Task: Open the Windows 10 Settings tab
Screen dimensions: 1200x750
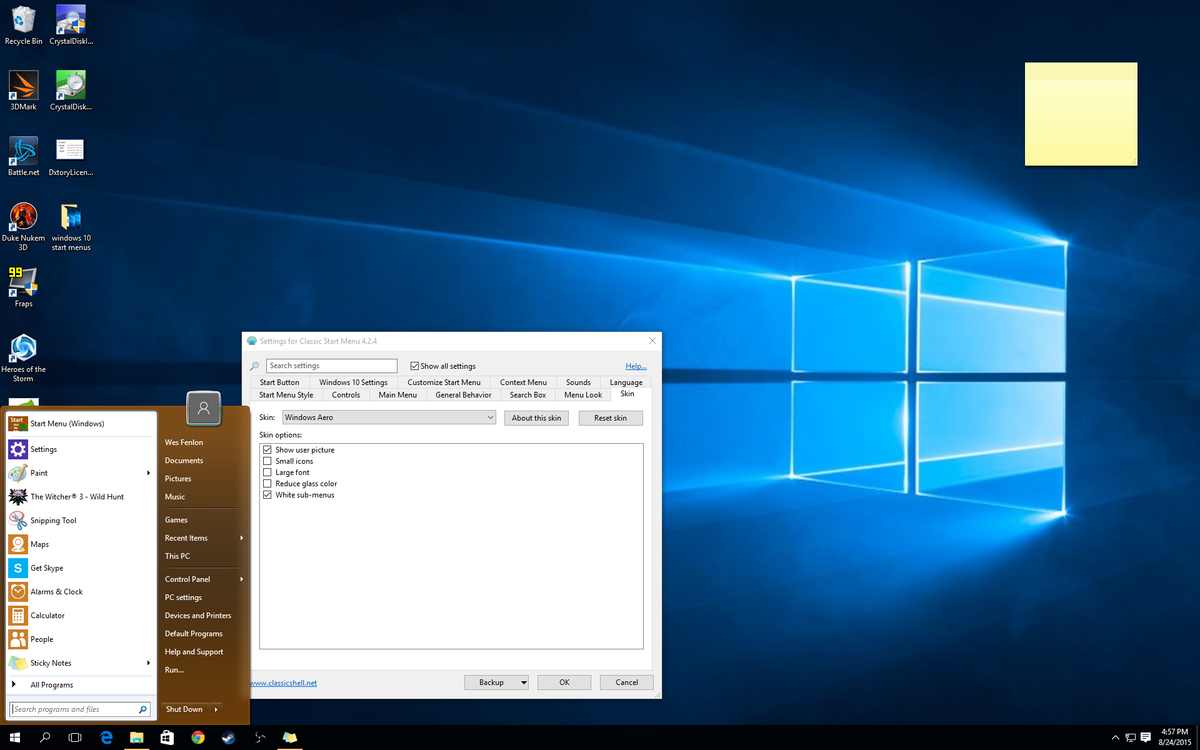Action: coord(353,381)
